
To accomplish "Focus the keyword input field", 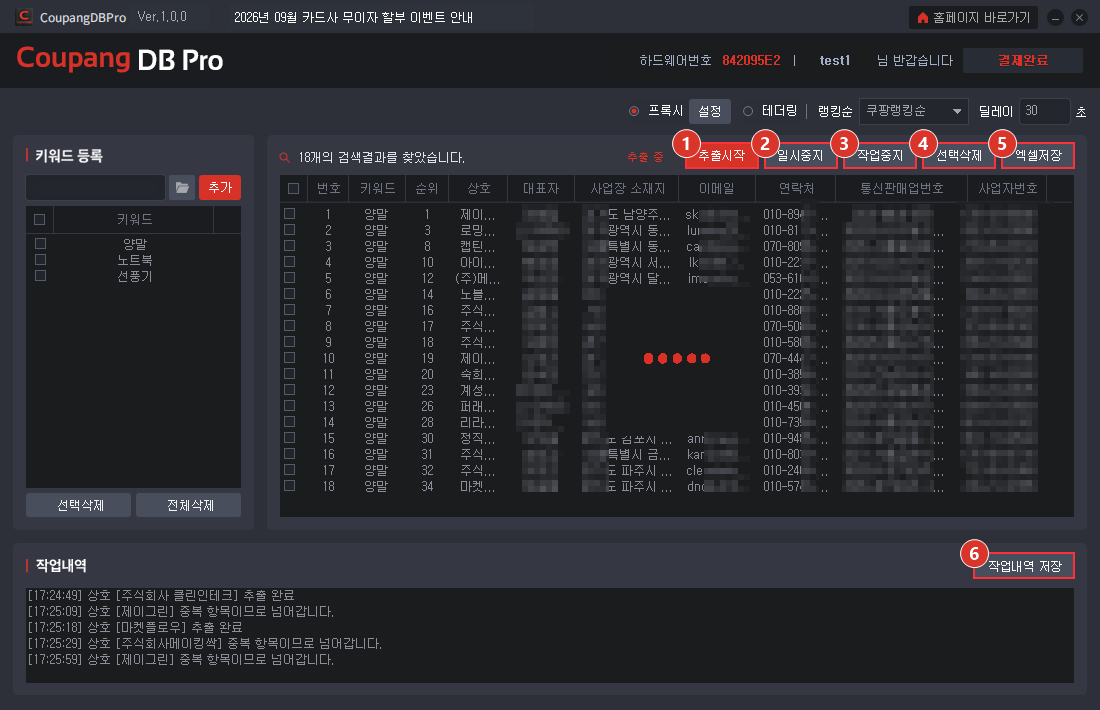I will pos(95,187).
